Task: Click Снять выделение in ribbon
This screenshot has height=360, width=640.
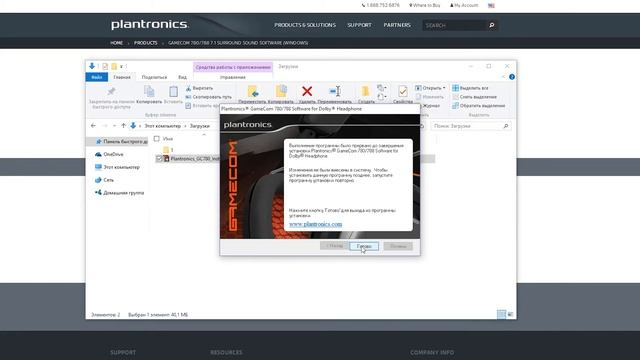Action: pos(474,97)
